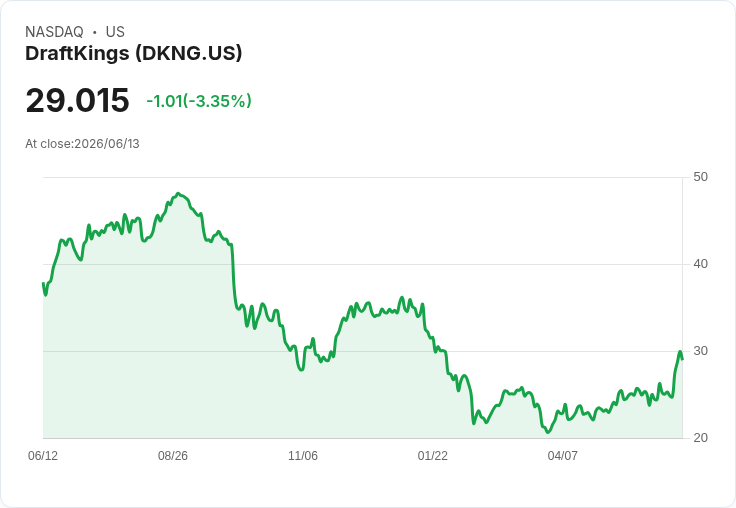Select the 04/07 date axis label
Screen dimensions: 736x508
click(562, 455)
